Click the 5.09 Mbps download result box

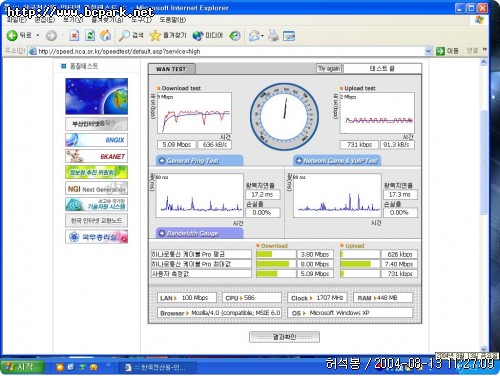[176, 145]
